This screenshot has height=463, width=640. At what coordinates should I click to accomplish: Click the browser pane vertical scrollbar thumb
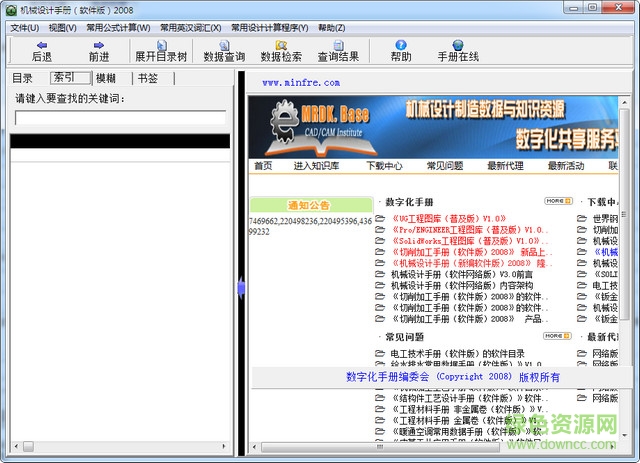click(623, 214)
